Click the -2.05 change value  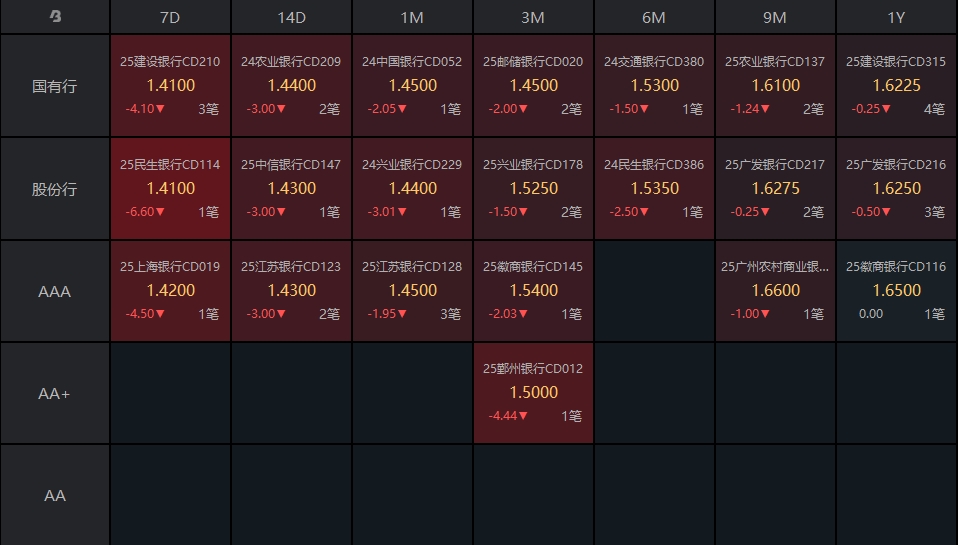click(x=387, y=109)
